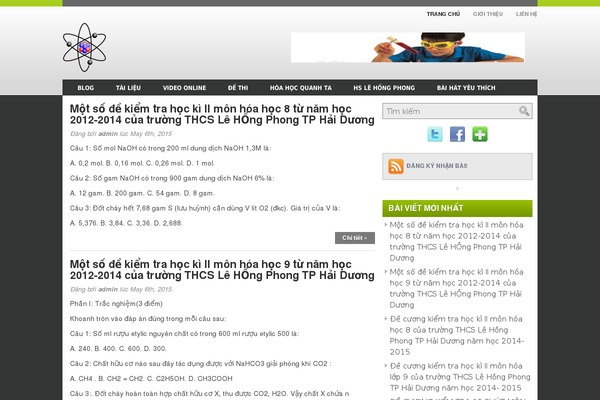Open sidebar Đề cương hóa học 8 link
This screenshot has width=600, height=400.
click(x=457, y=335)
